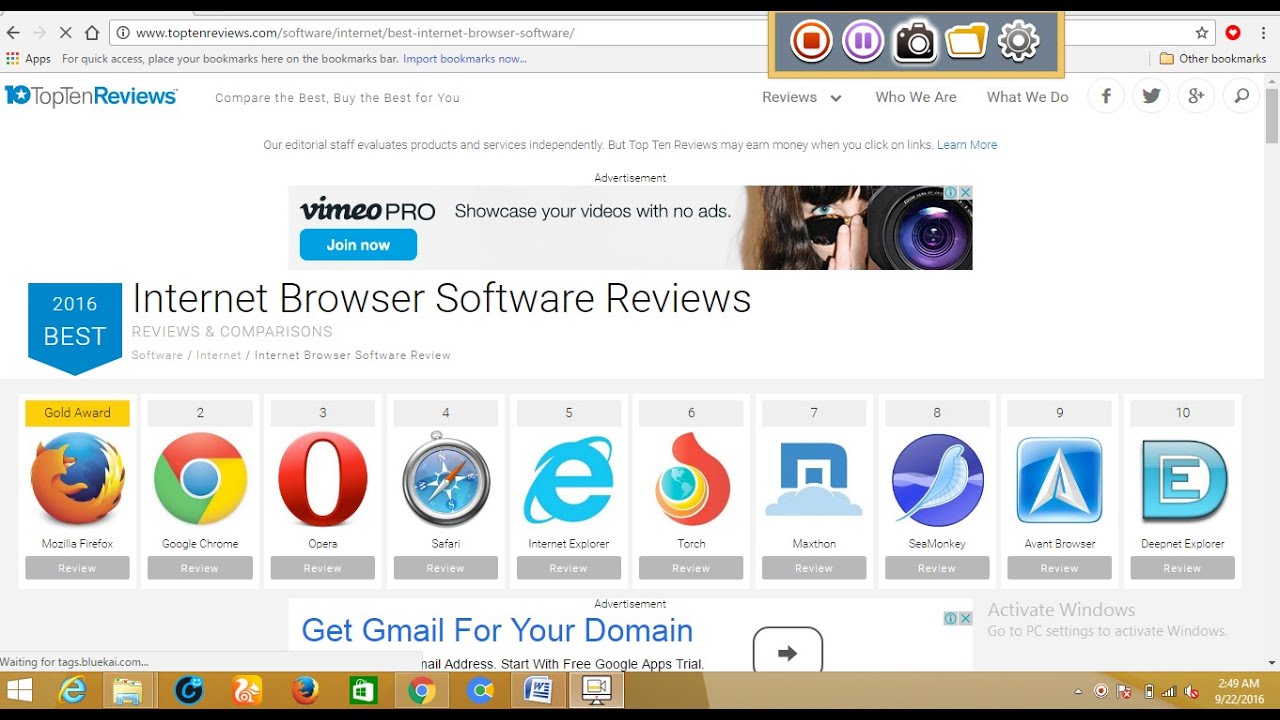Screen dimensions: 1280x720
Task: Click the Torch browser logo
Action: click(691, 479)
